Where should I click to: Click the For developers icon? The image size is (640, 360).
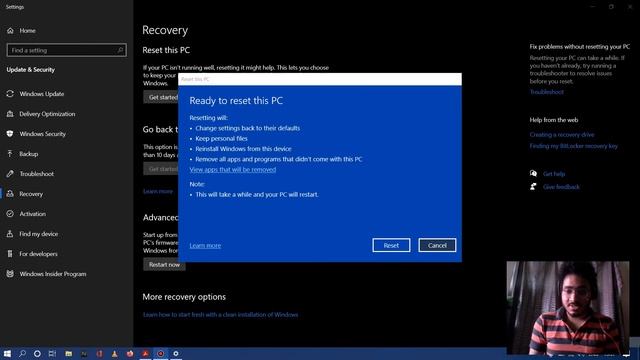click(10, 254)
